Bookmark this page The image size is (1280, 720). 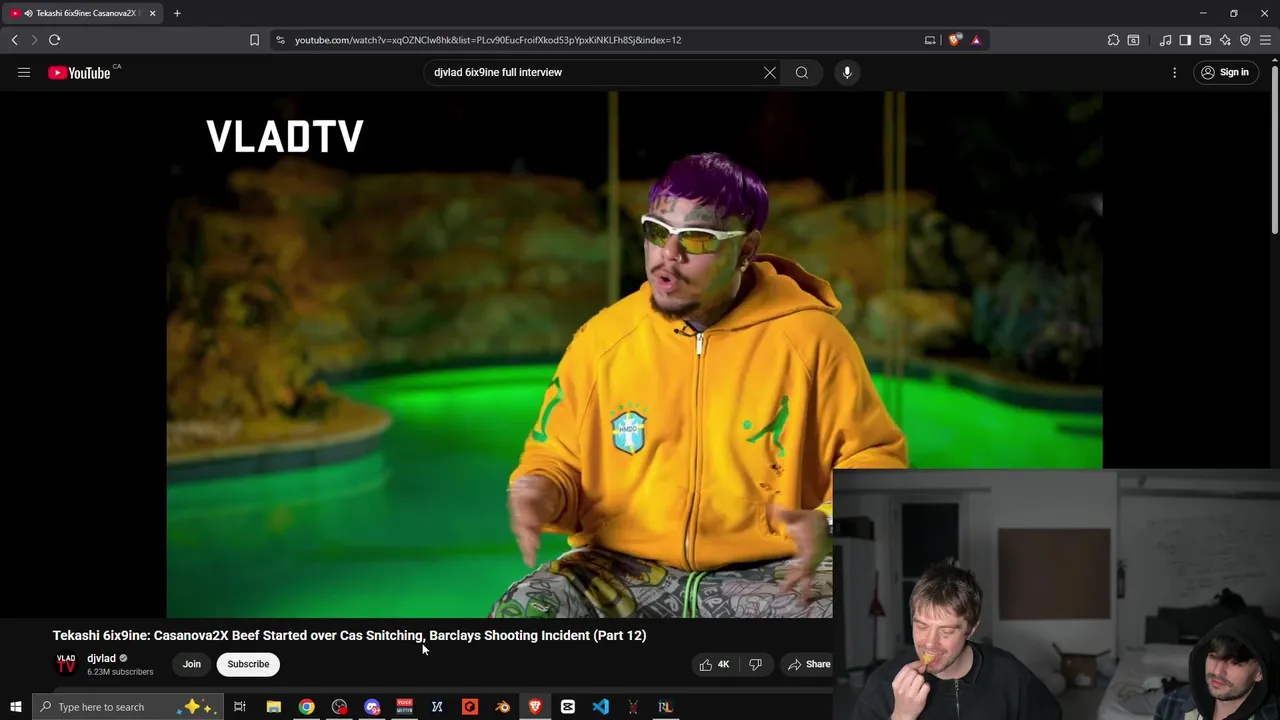pyautogui.click(x=254, y=40)
